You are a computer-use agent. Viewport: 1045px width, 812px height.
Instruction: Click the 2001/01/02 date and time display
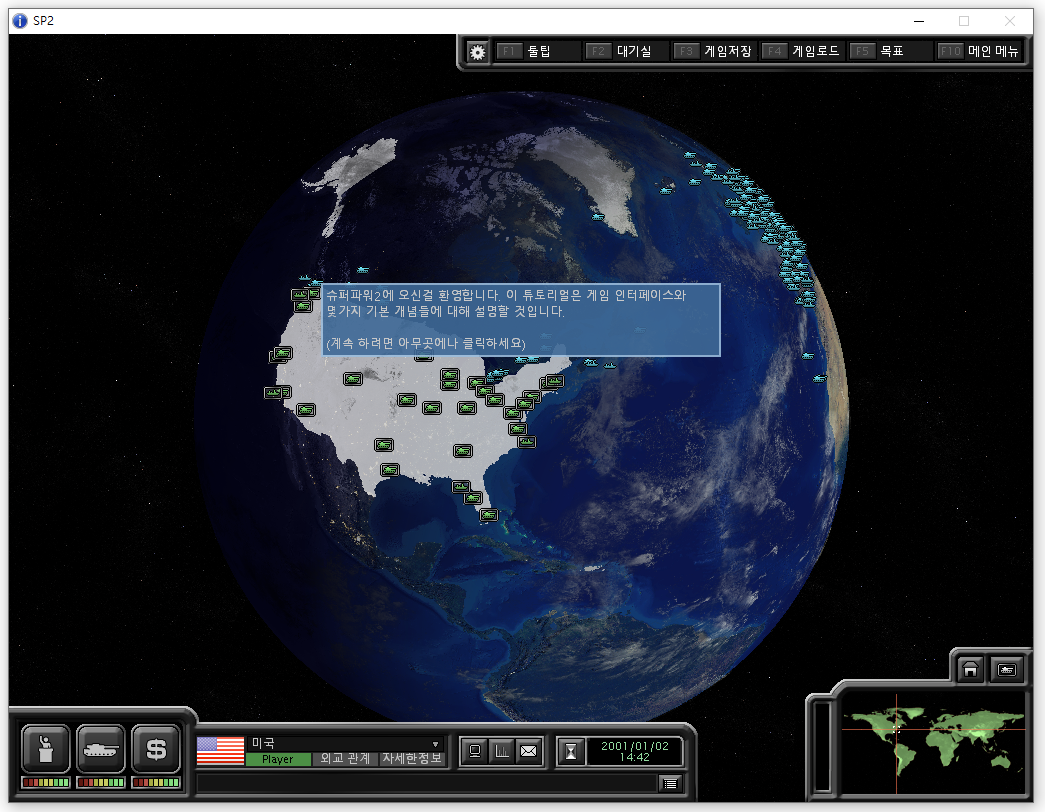(634, 751)
